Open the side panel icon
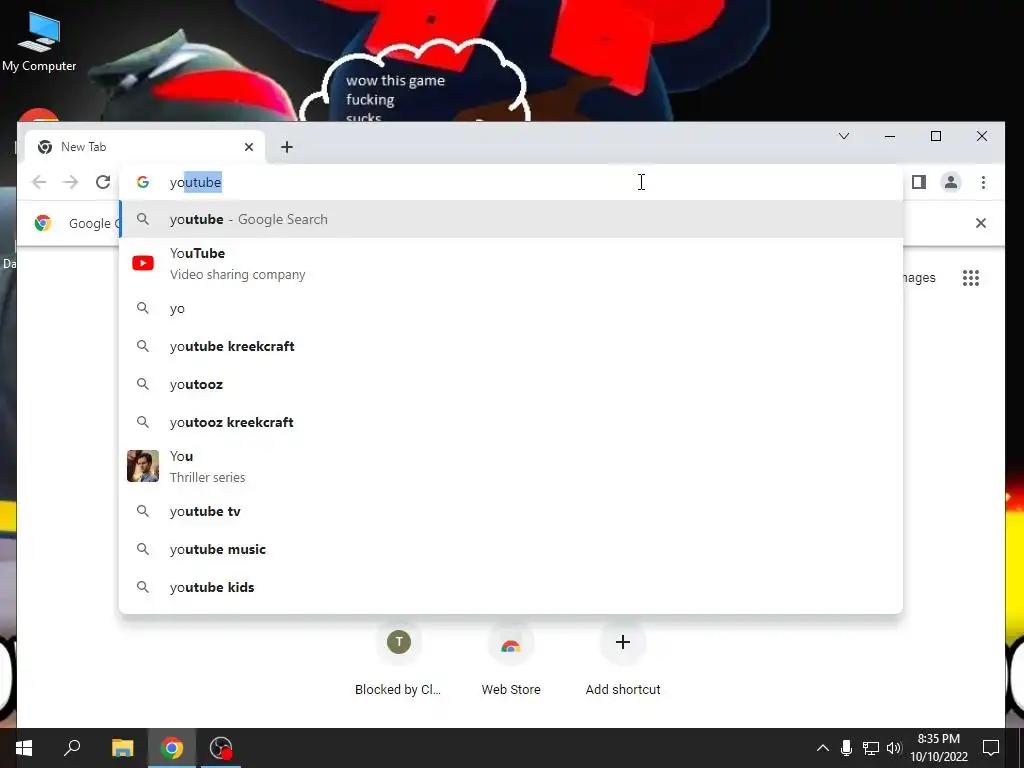 pos(919,182)
